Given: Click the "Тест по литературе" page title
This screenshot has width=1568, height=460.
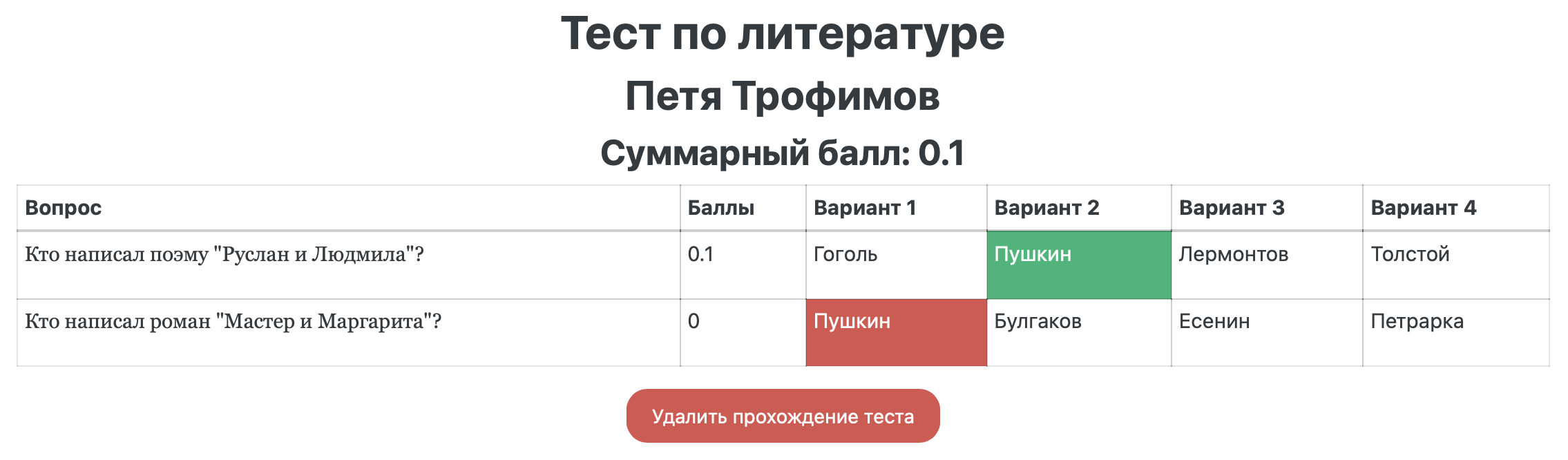Looking at the screenshot, I should coord(783,33).
